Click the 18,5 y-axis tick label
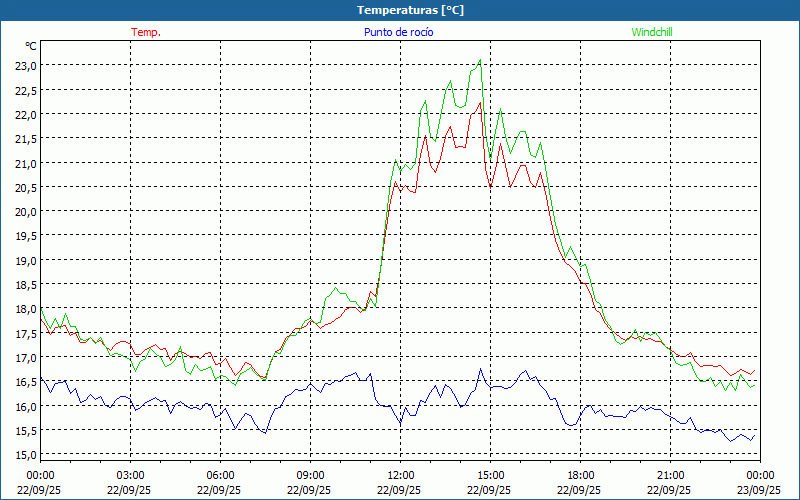Screen dimensions: 800x500 click(x=25, y=284)
